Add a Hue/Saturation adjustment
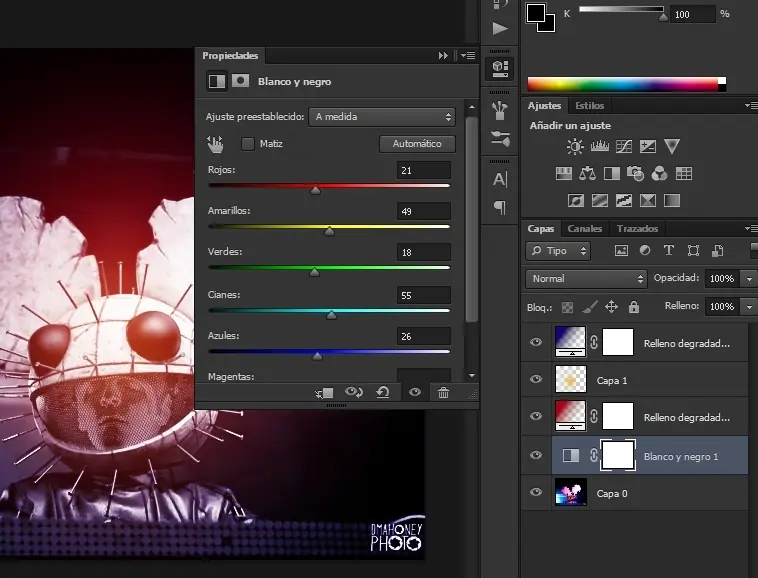This screenshot has height=578, width=758. tap(564, 173)
